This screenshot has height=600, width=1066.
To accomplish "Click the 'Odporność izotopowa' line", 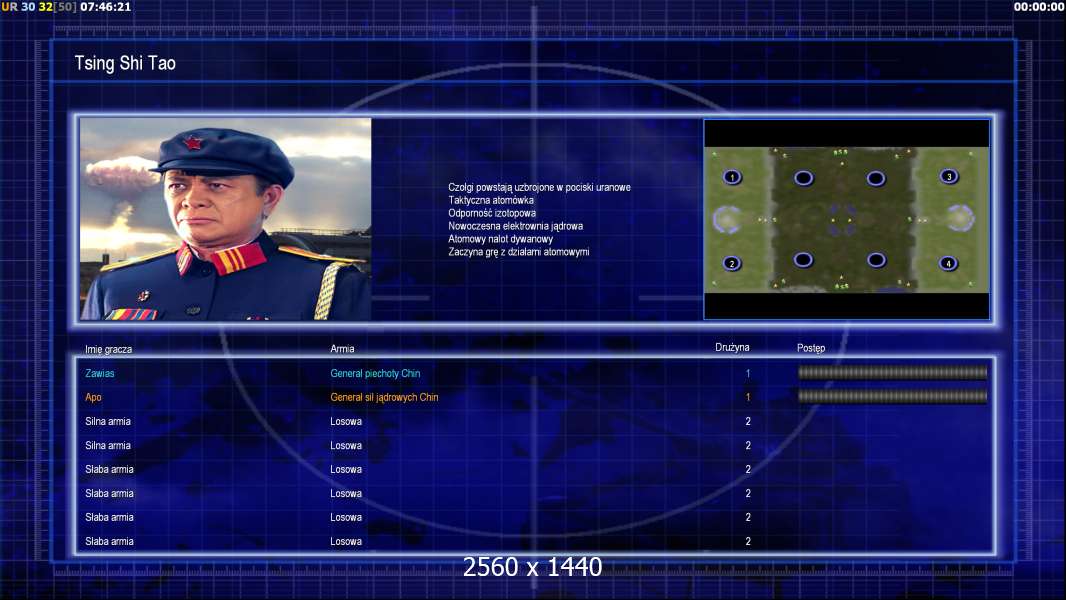I will [x=492, y=213].
